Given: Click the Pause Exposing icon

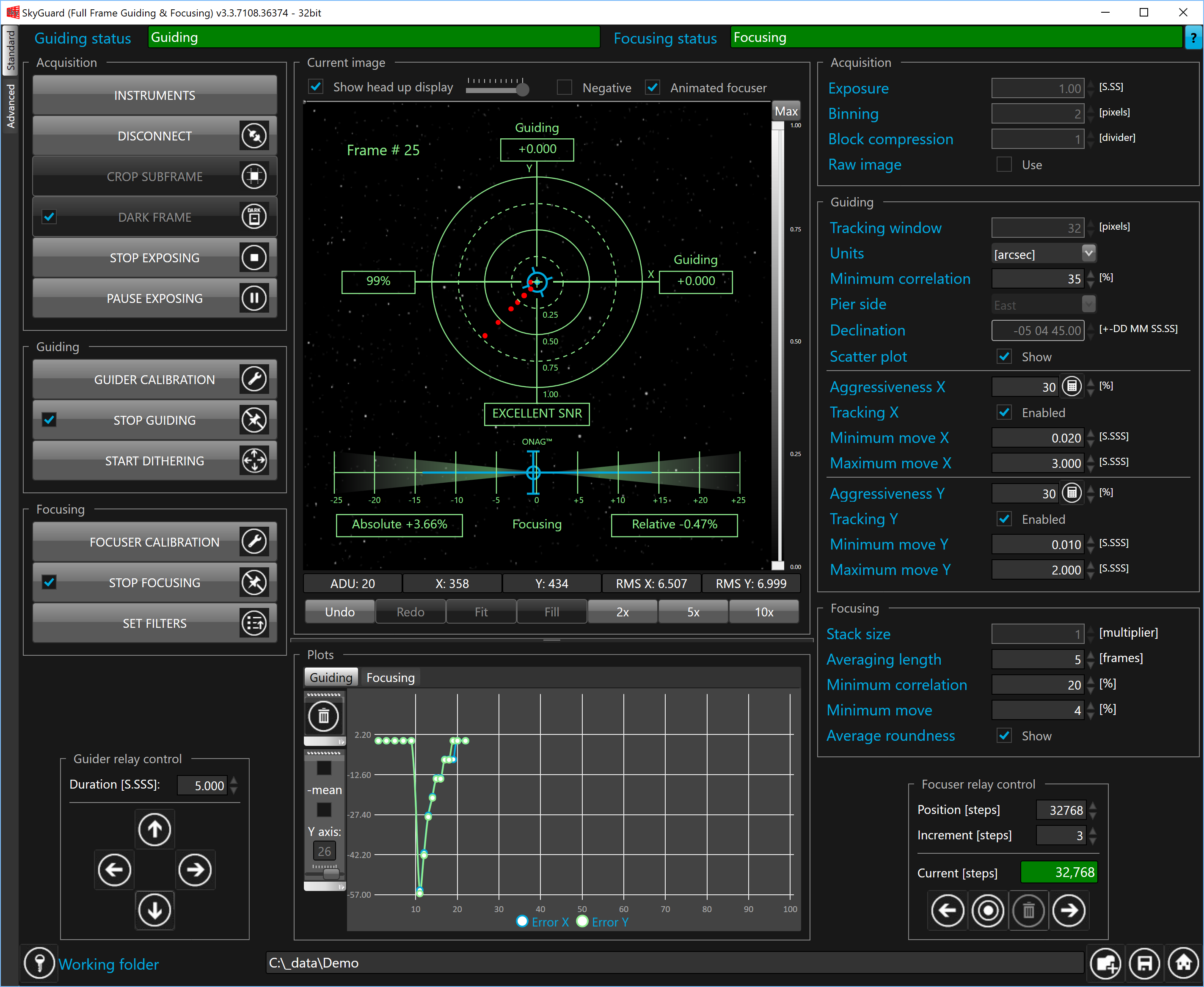Looking at the screenshot, I should (x=254, y=298).
